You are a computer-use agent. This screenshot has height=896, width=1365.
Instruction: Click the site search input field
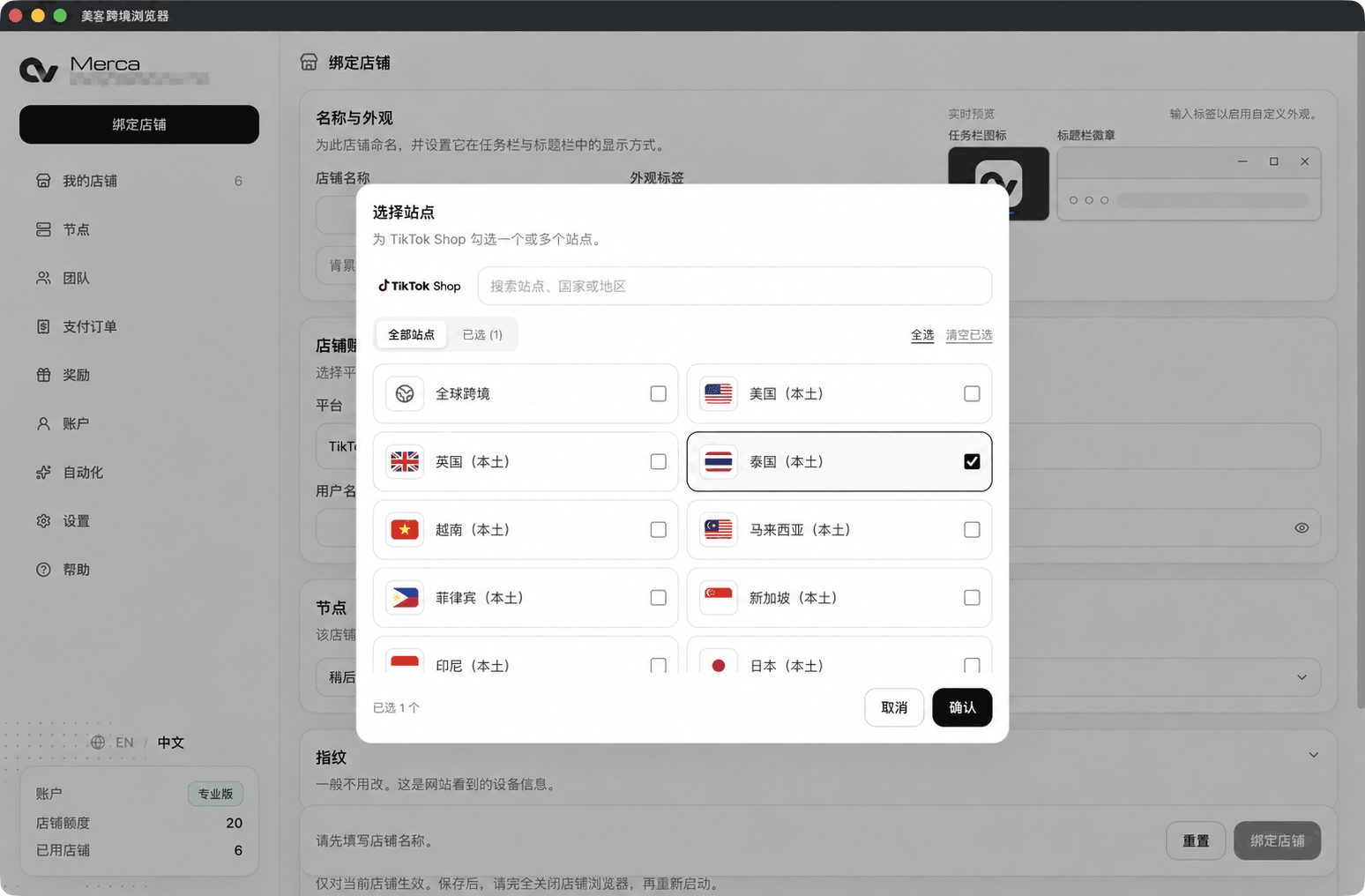click(x=735, y=286)
